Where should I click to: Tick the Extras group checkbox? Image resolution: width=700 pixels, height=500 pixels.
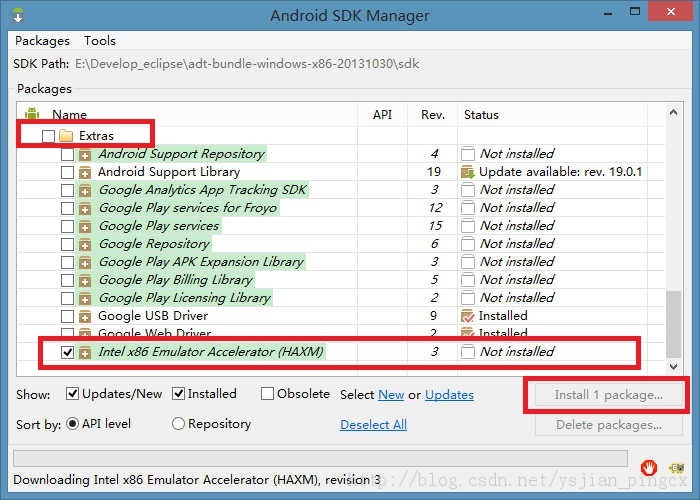(x=48, y=136)
